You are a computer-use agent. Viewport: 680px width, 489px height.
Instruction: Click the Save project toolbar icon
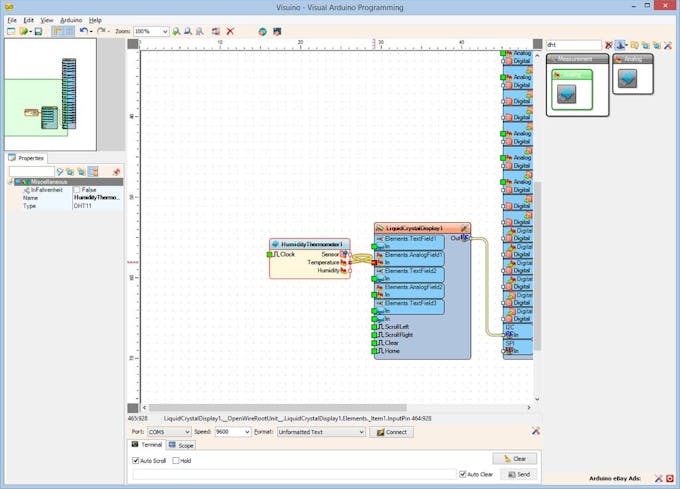coord(38,32)
